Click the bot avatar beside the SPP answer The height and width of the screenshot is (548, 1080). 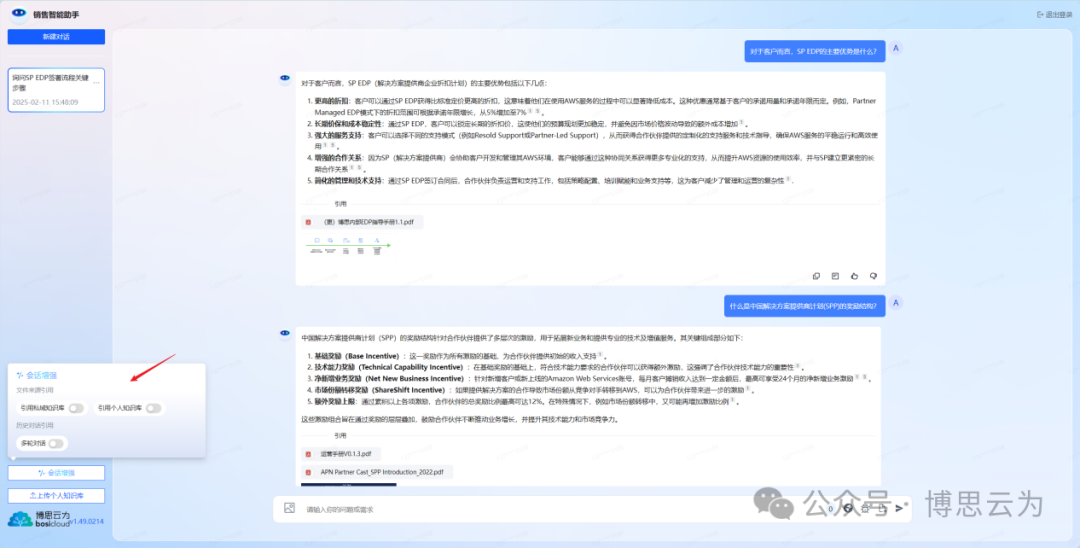tap(284, 333)
